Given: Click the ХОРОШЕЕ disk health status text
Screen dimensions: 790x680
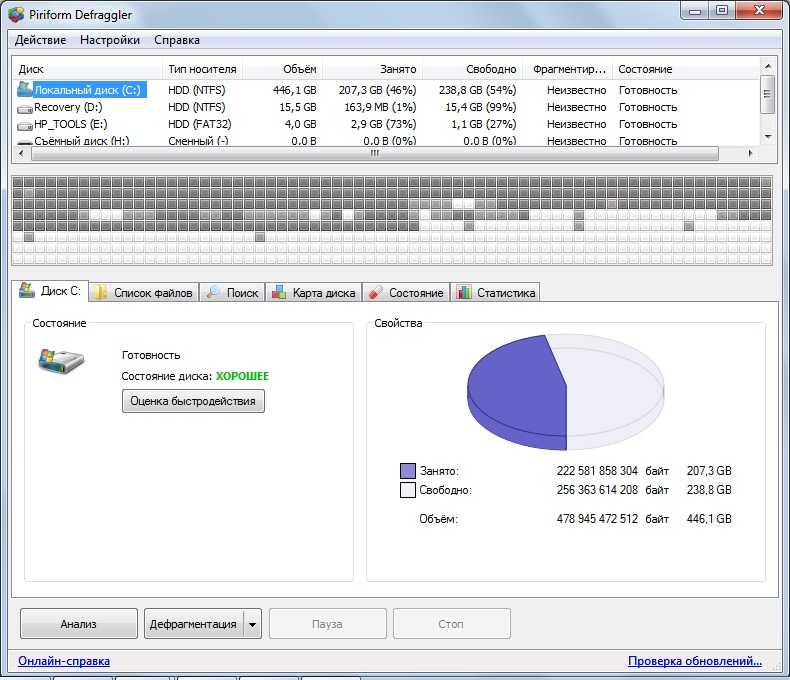Looking at the screenshot, I should (x=242, y=376).
